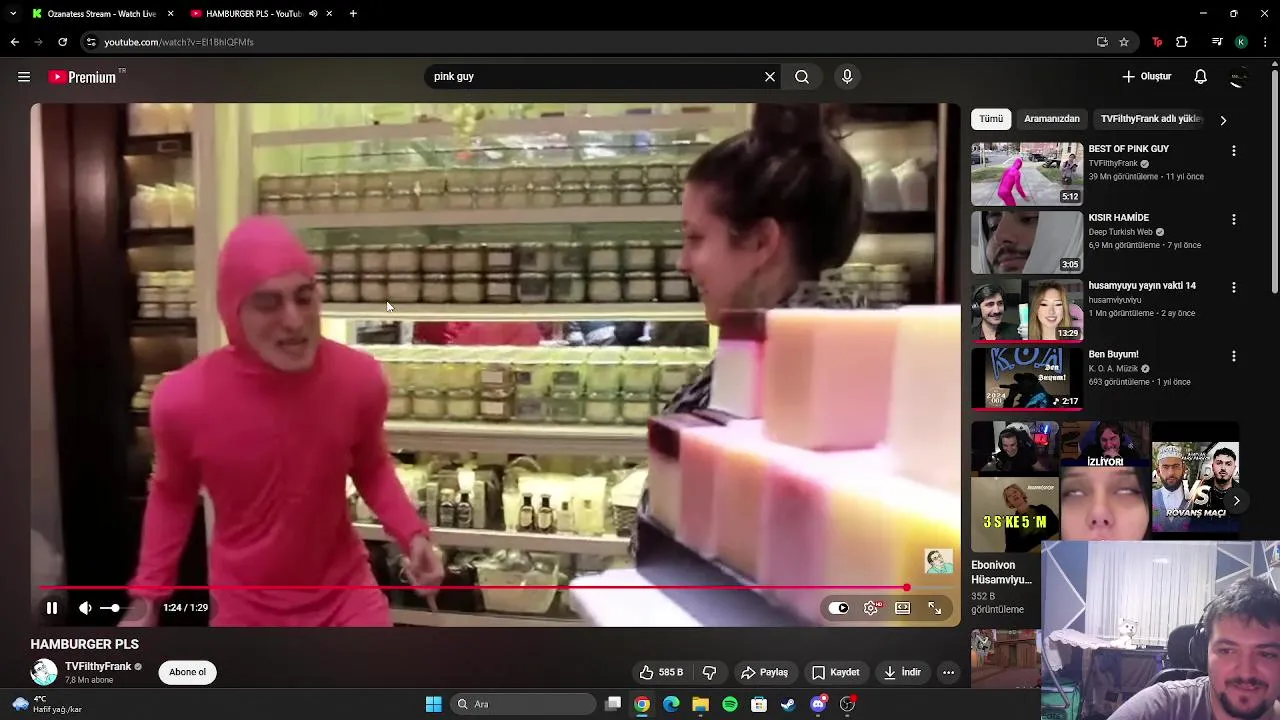
Task: Open options for KISIR HAMİDE
Action: click(x=1234, y=219)
